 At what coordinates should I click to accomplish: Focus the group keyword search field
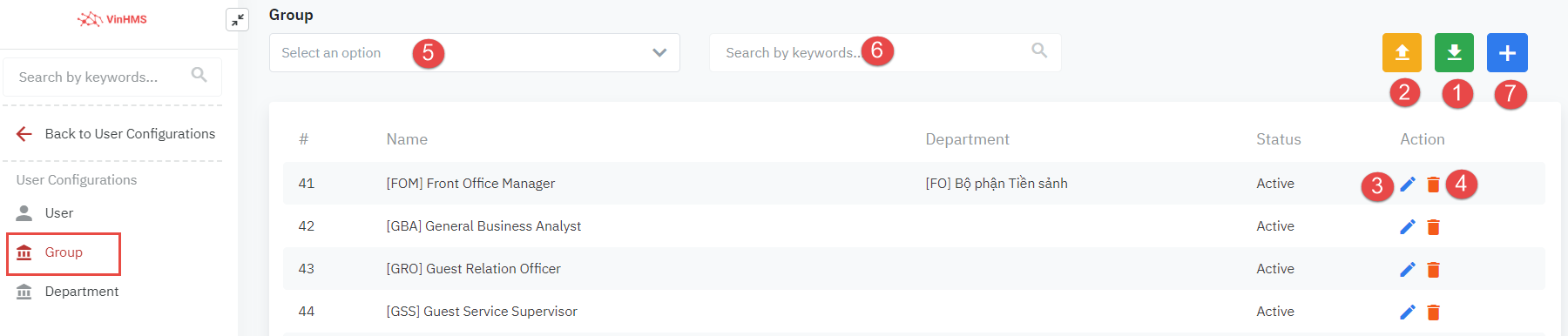click(x=885, y=53)
